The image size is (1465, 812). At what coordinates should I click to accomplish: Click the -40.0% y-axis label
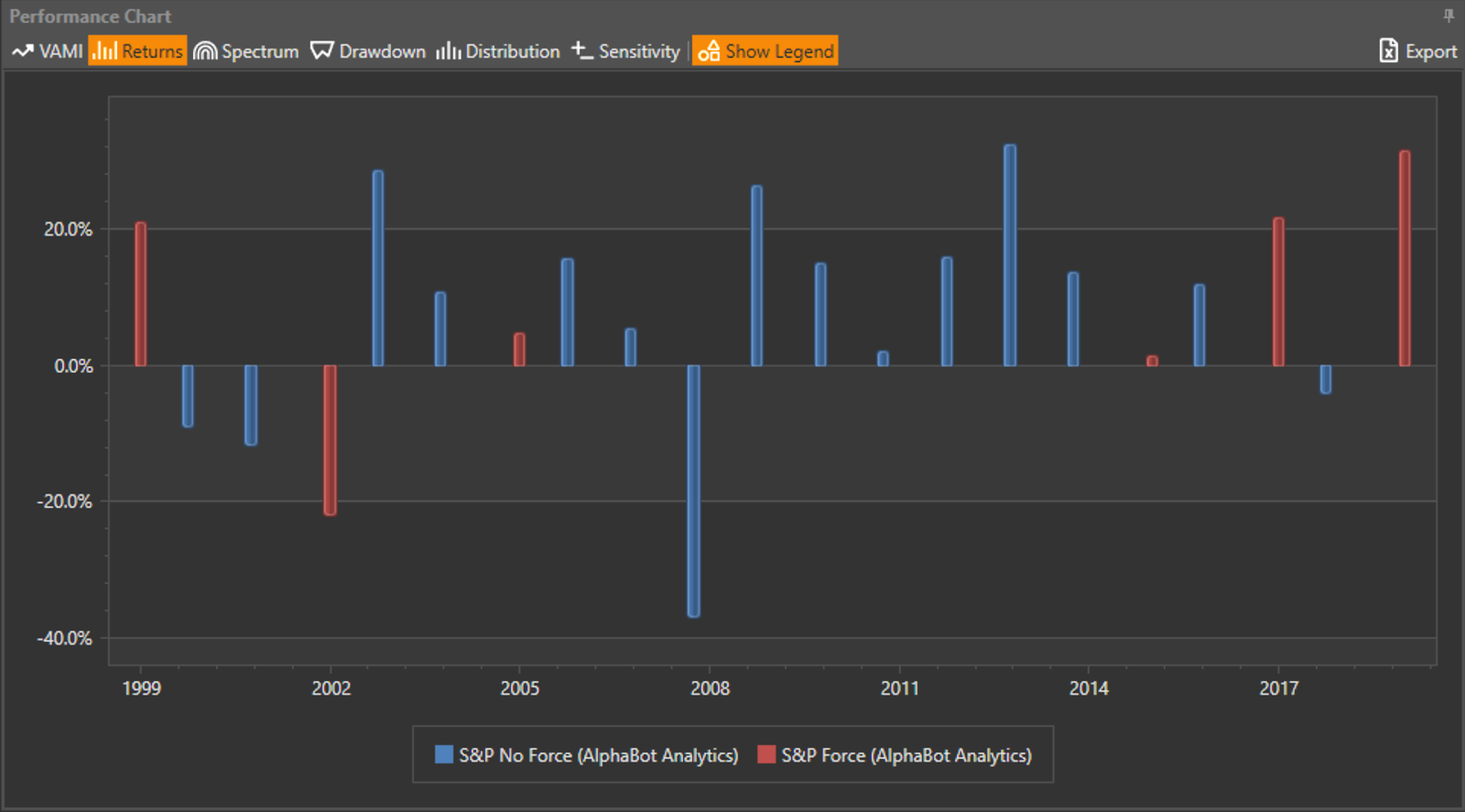pos(65,638)
